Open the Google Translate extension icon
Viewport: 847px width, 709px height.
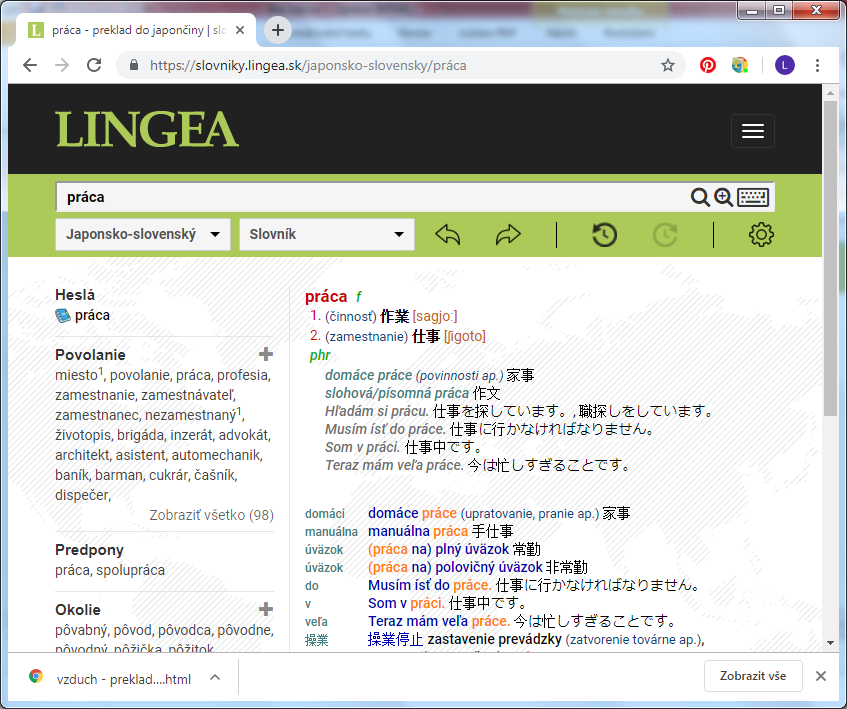pos(740,65)
